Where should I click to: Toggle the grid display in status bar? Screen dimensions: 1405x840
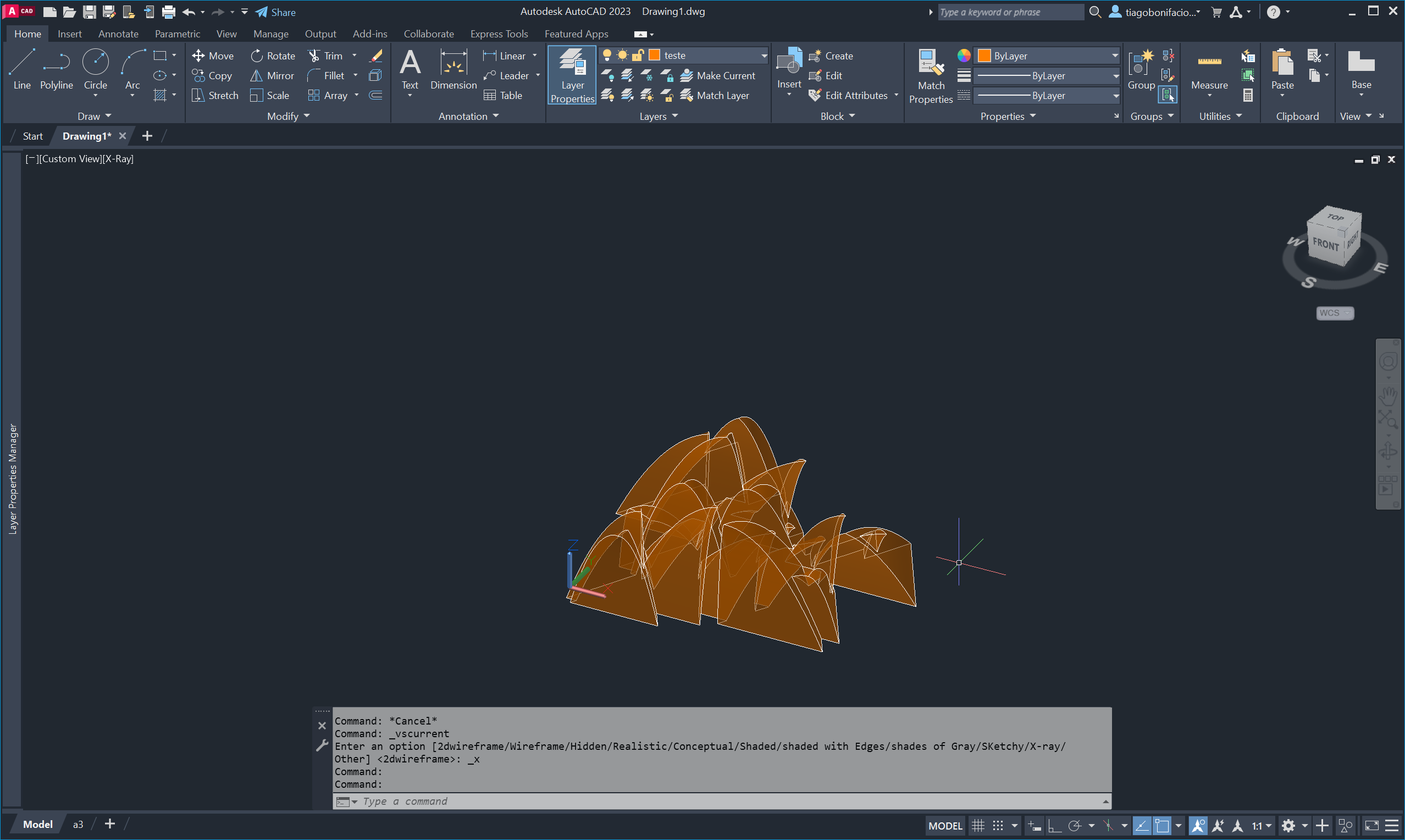978,826
